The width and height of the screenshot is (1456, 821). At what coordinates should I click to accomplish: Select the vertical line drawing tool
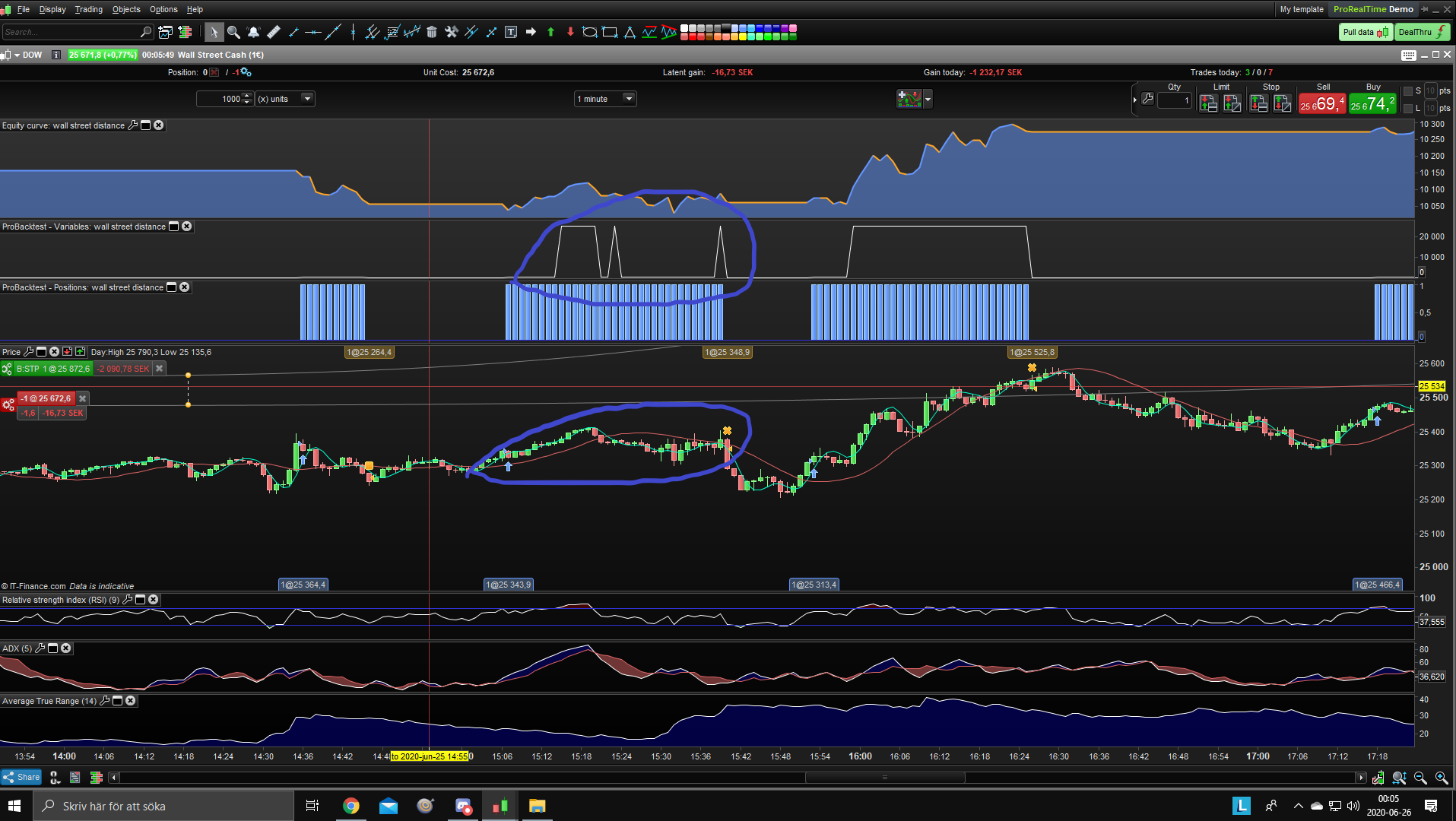point(353,32)
